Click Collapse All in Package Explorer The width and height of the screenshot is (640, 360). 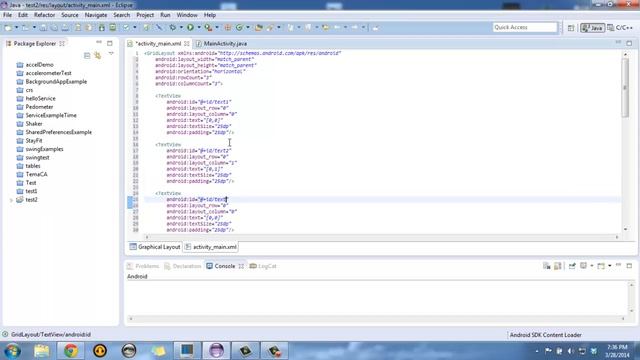pos(87,56)
